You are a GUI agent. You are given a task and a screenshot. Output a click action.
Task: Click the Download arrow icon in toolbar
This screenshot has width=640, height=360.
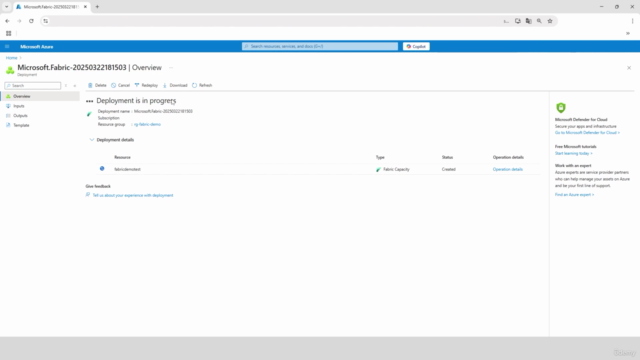click(165, 85)
